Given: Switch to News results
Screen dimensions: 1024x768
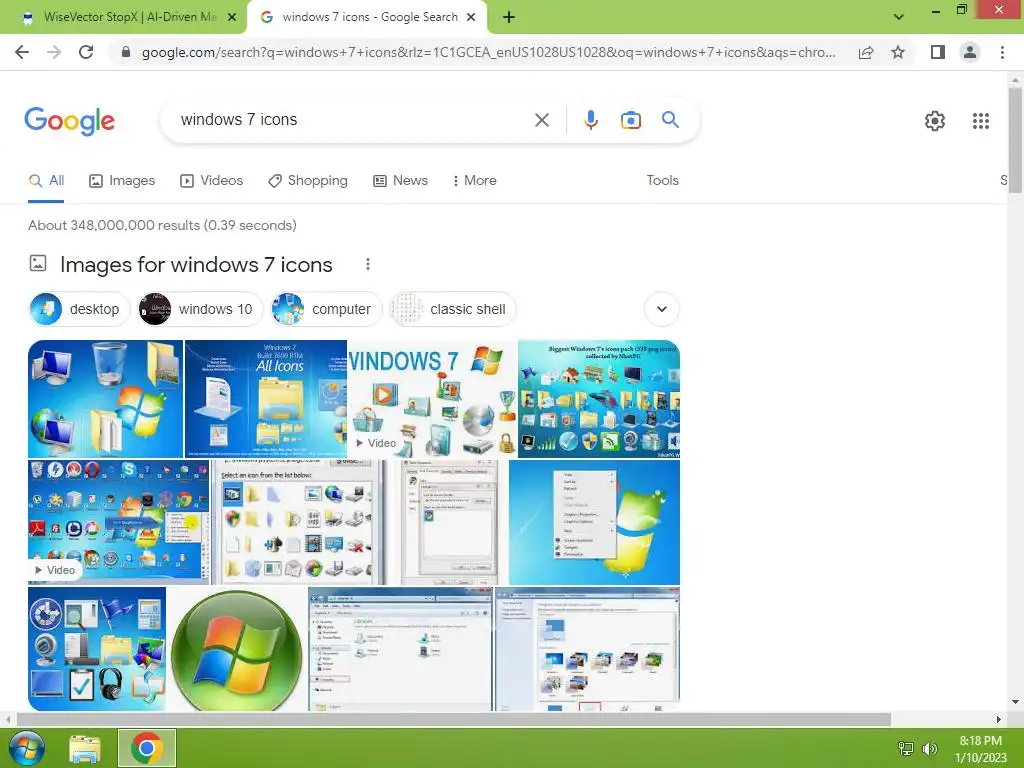Looking at the screenshot, I should 400,180.
